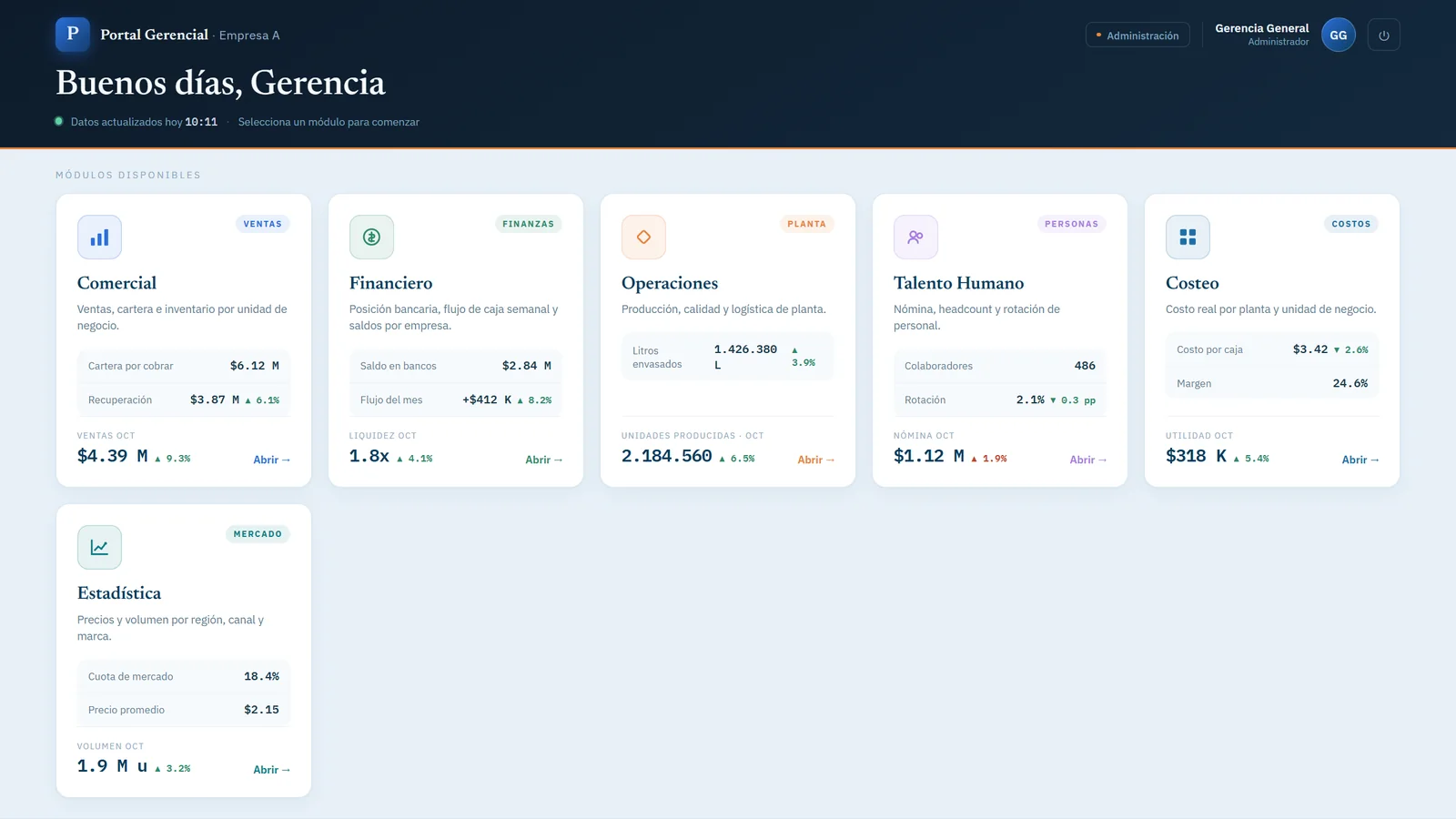
Task: Click the $4.39 M ventas figure
Action: tap(112, 456)
